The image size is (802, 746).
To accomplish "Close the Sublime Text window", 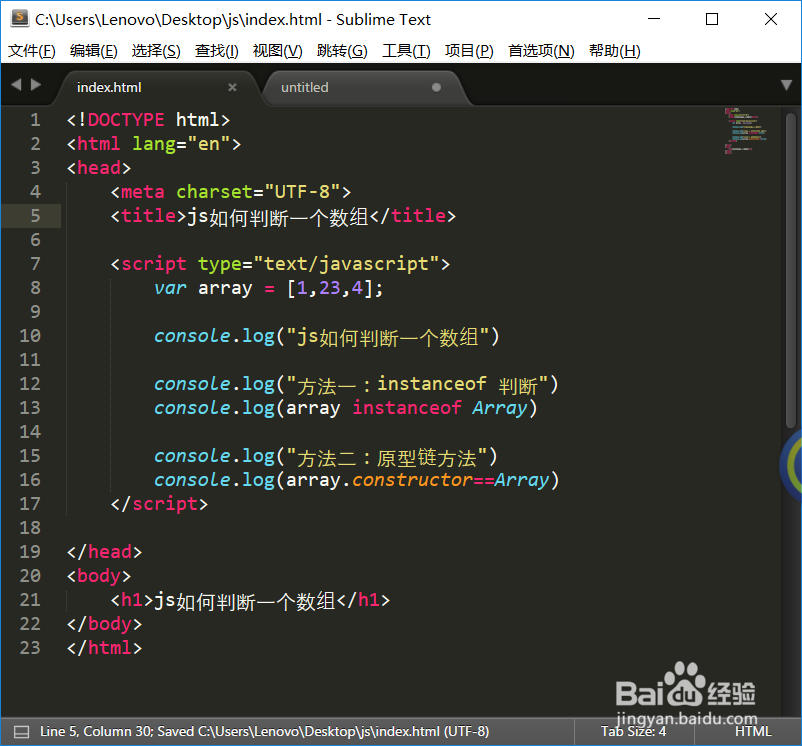I will [x=771, y=19].
